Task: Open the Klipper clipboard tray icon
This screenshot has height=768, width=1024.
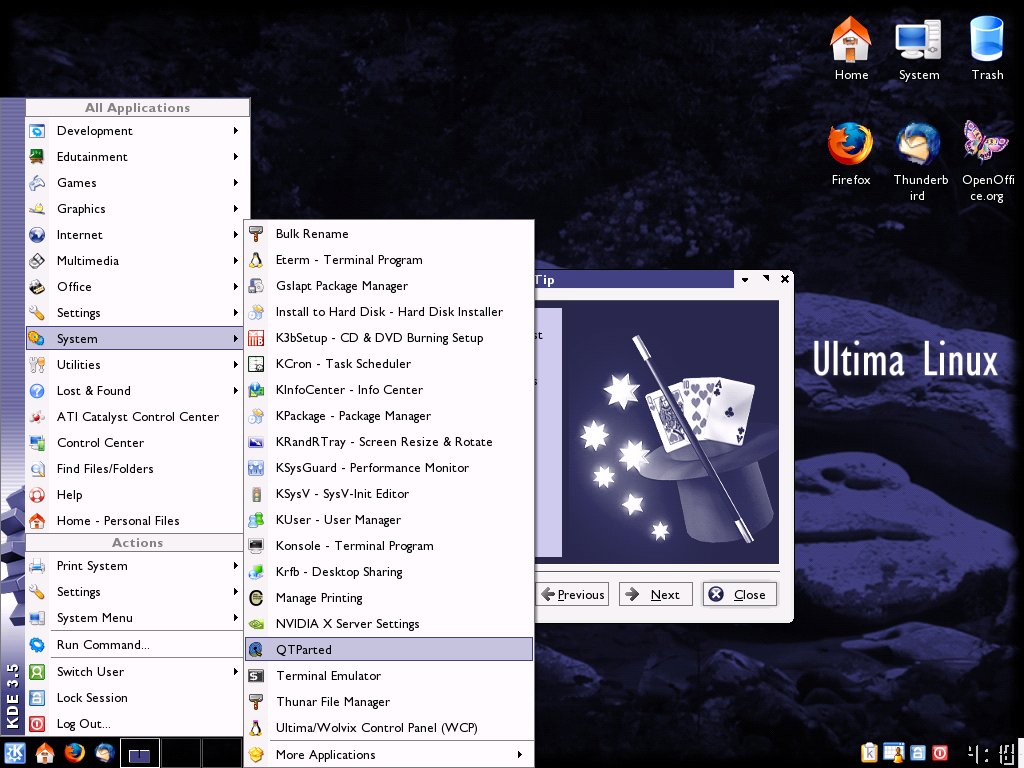Action: [869, 753]
